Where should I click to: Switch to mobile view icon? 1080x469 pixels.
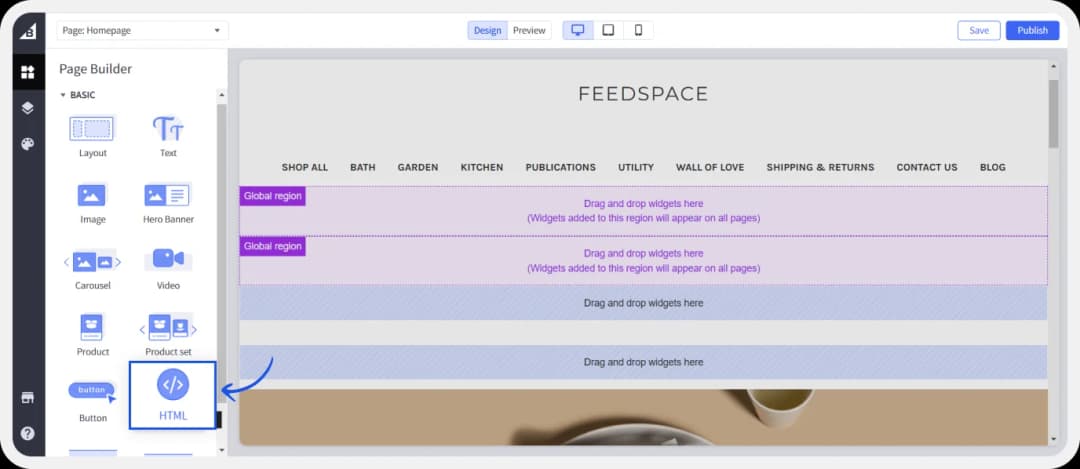point(638,30)
